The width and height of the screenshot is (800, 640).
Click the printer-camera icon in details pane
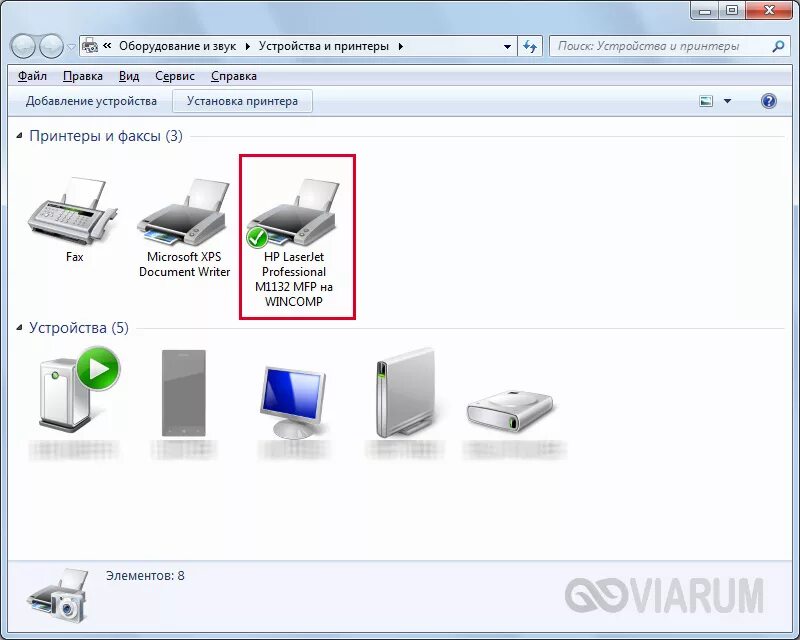click(x=58, y=596)
